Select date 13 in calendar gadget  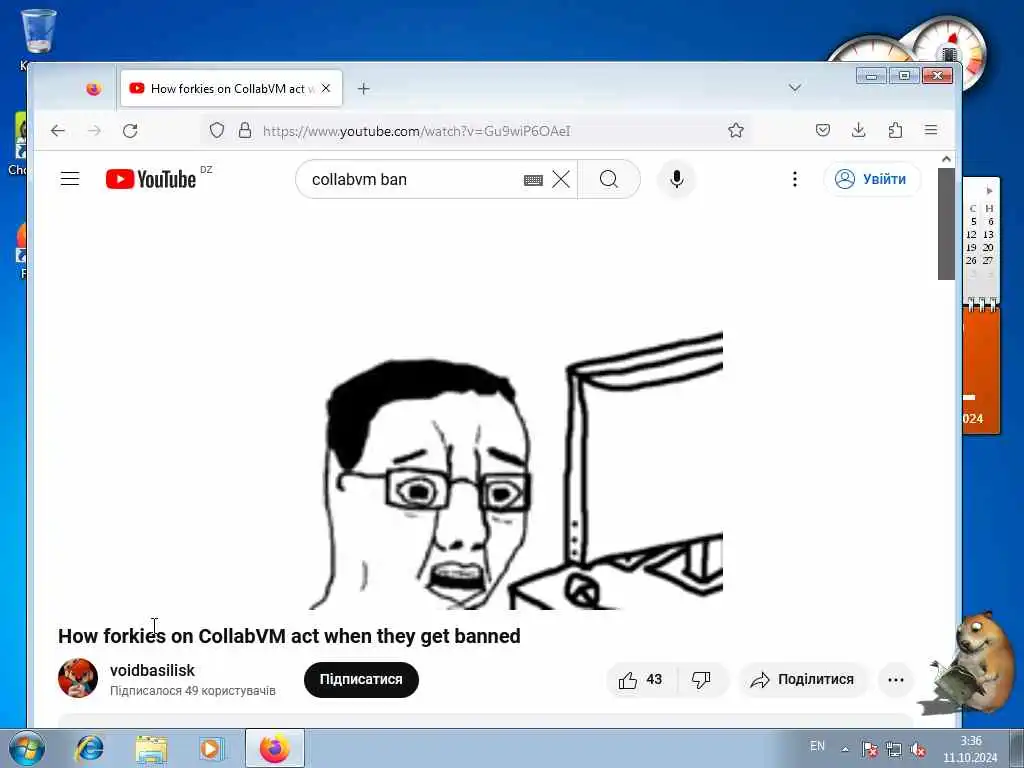[988, 234]
